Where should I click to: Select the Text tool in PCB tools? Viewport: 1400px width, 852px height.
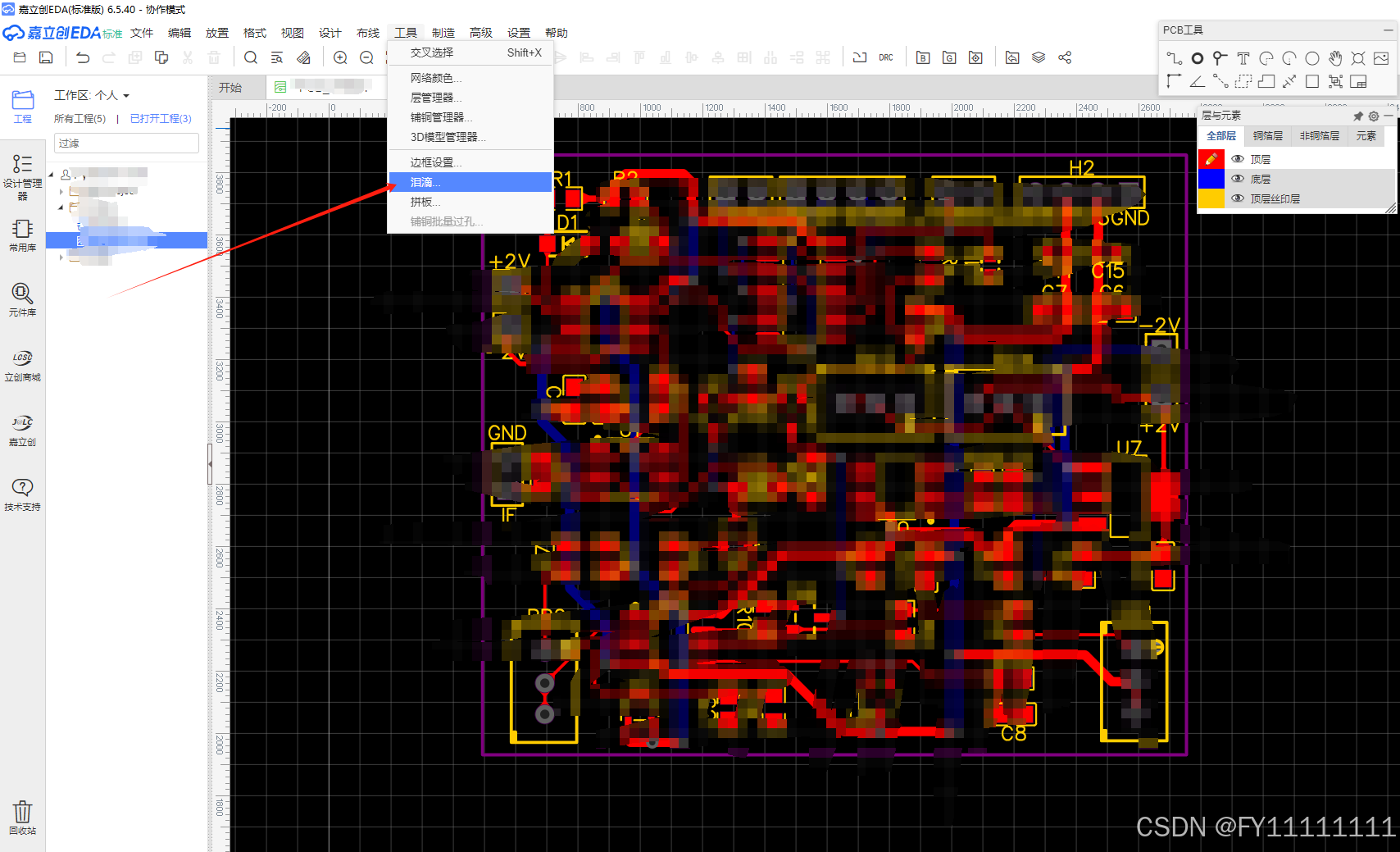click(x=1243, y=58)
